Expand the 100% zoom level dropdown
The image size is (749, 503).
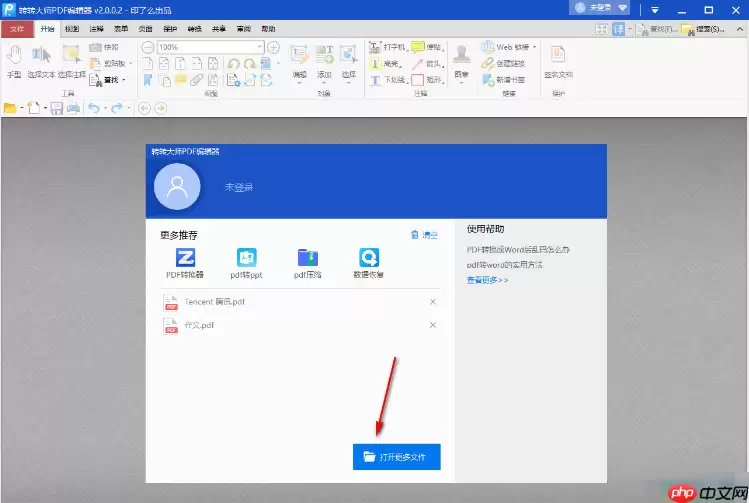[260, 47]
